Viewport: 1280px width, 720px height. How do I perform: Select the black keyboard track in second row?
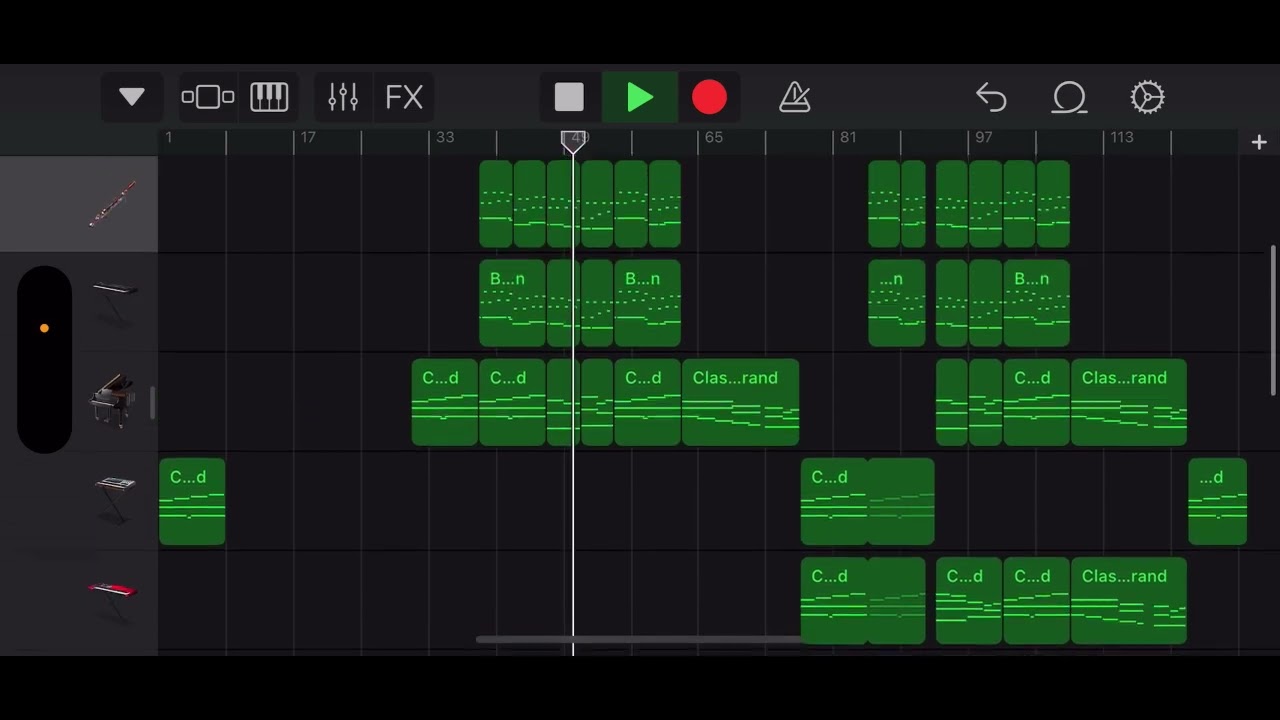[115, 303]
